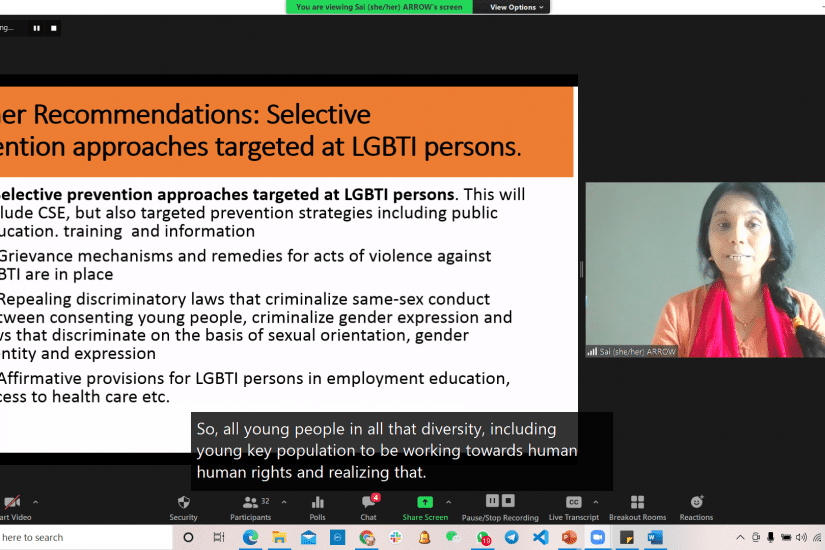Click the top-left recording indicator stop button

click(x=54, y=28)
